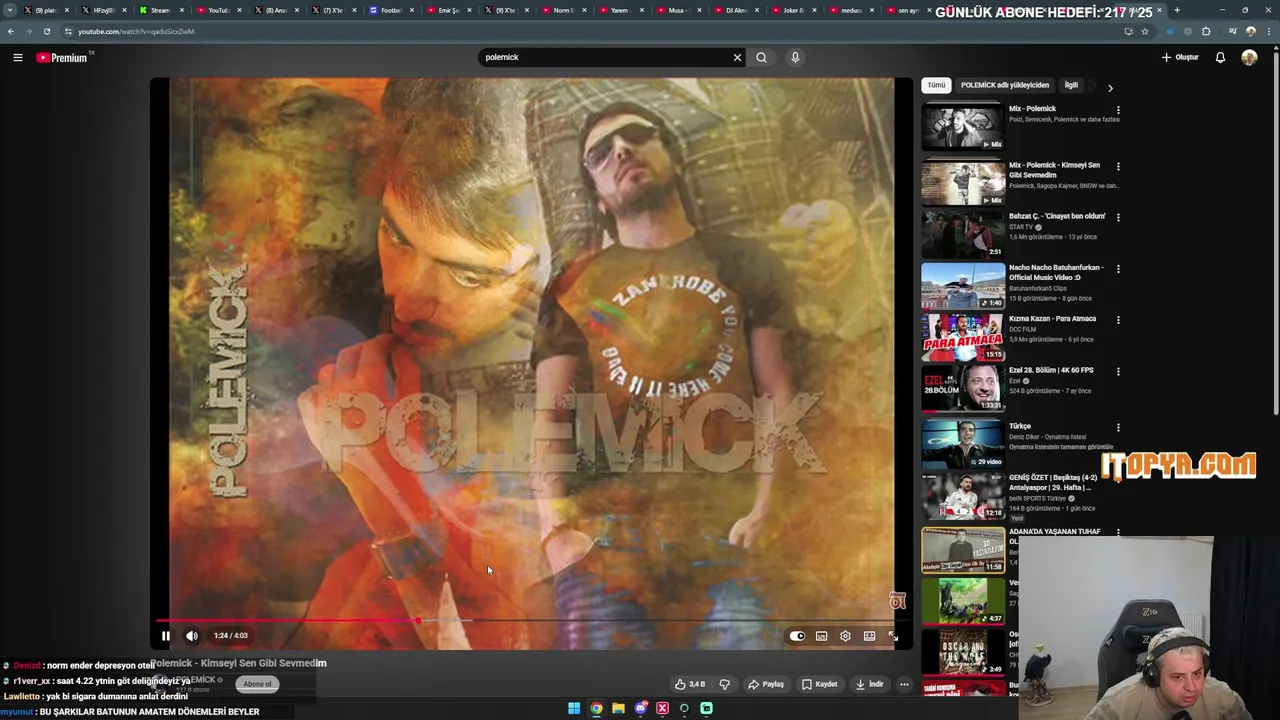1280x720 pixels.
Task: Select the İlgili filter chip
Action: (x=1071, y=85)
